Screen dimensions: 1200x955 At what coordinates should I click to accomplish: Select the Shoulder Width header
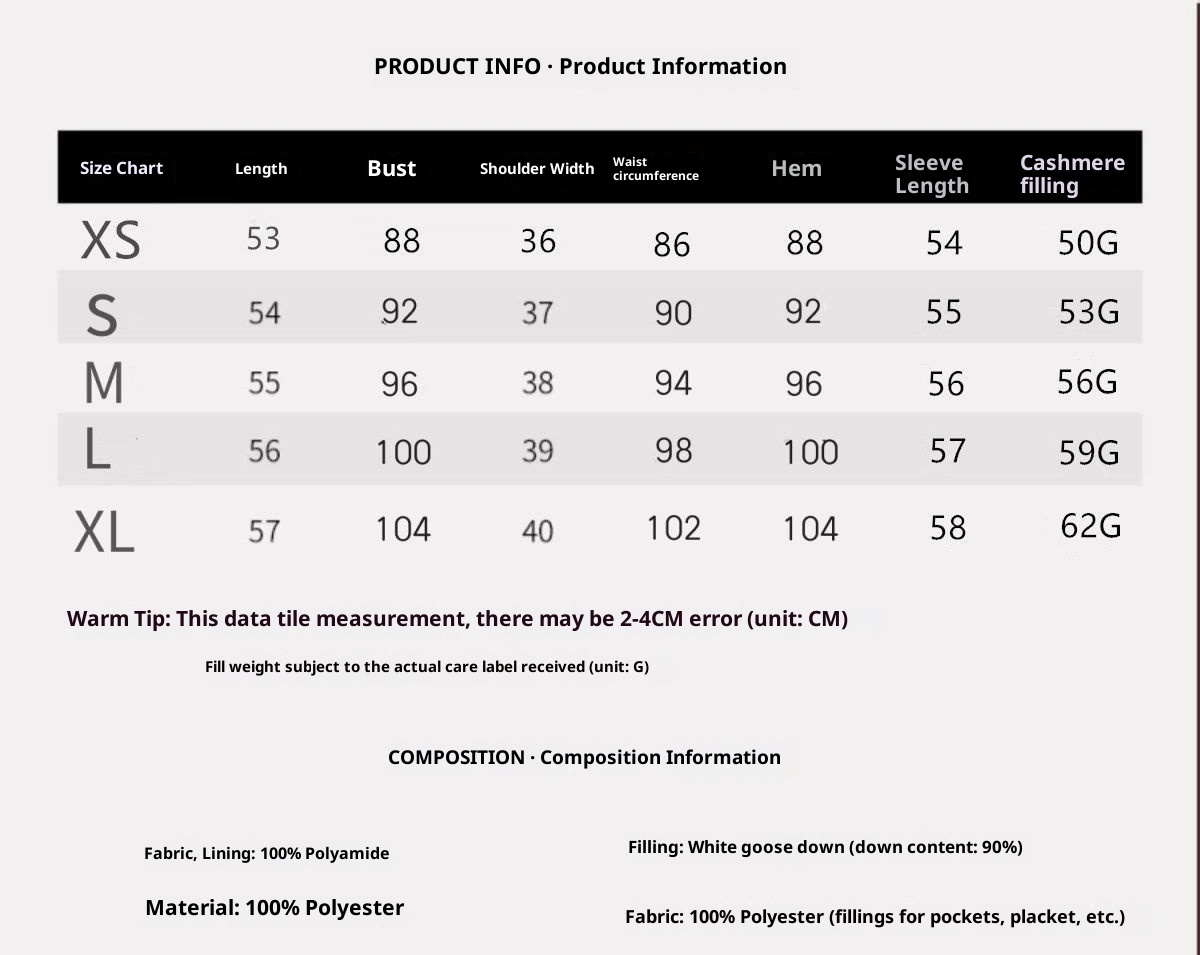click(537, 168)
